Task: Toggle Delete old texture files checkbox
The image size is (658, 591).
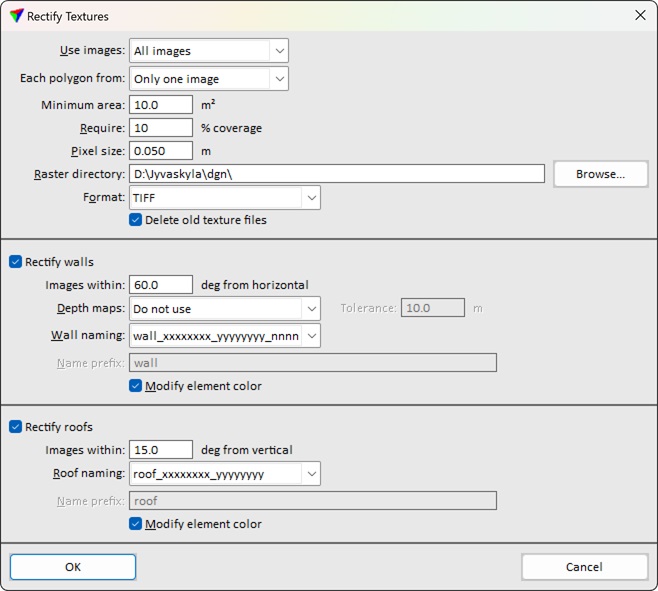Action: (136, 220)
